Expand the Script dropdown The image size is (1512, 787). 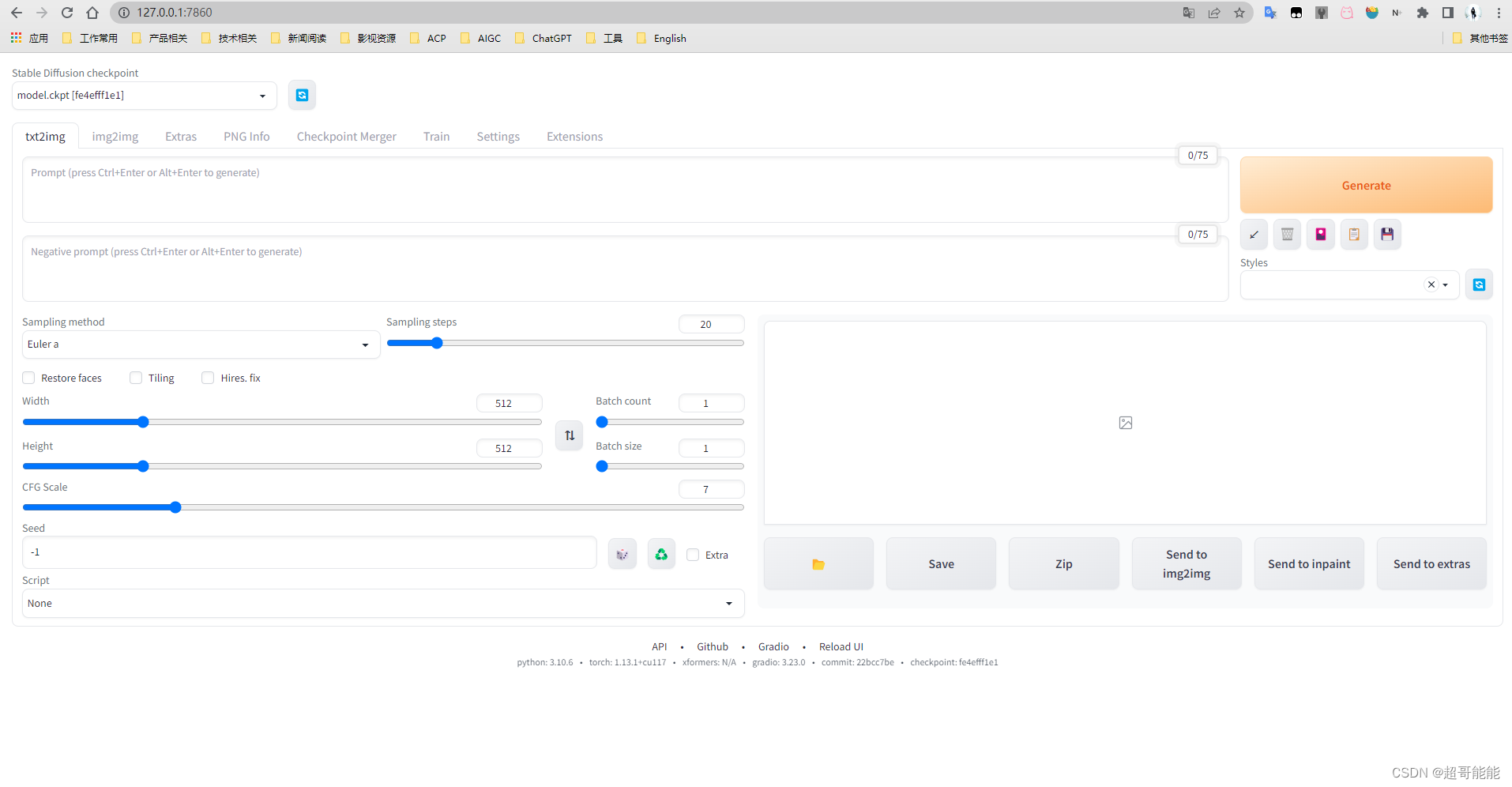pyautogui.click(x=383, y=604)
